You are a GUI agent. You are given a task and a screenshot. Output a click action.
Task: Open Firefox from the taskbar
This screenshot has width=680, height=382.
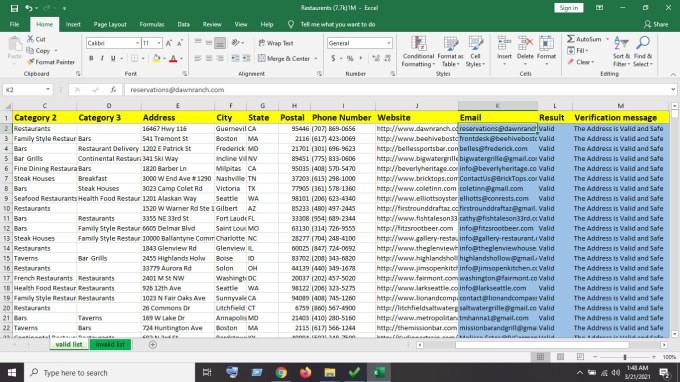pyautogui.click(x=305, y=372)
